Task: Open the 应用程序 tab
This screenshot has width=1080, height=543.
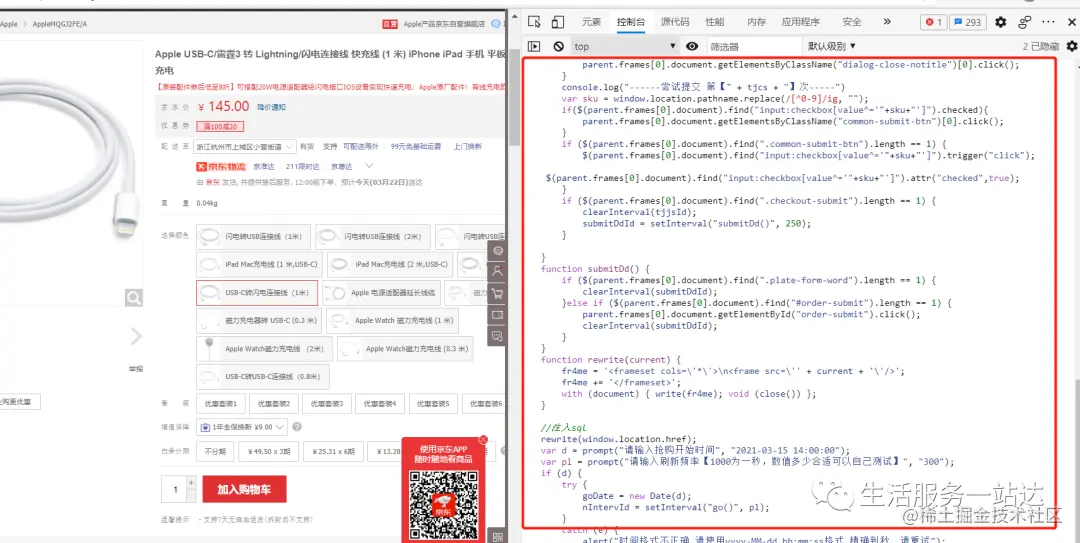Action: [800, 22]
